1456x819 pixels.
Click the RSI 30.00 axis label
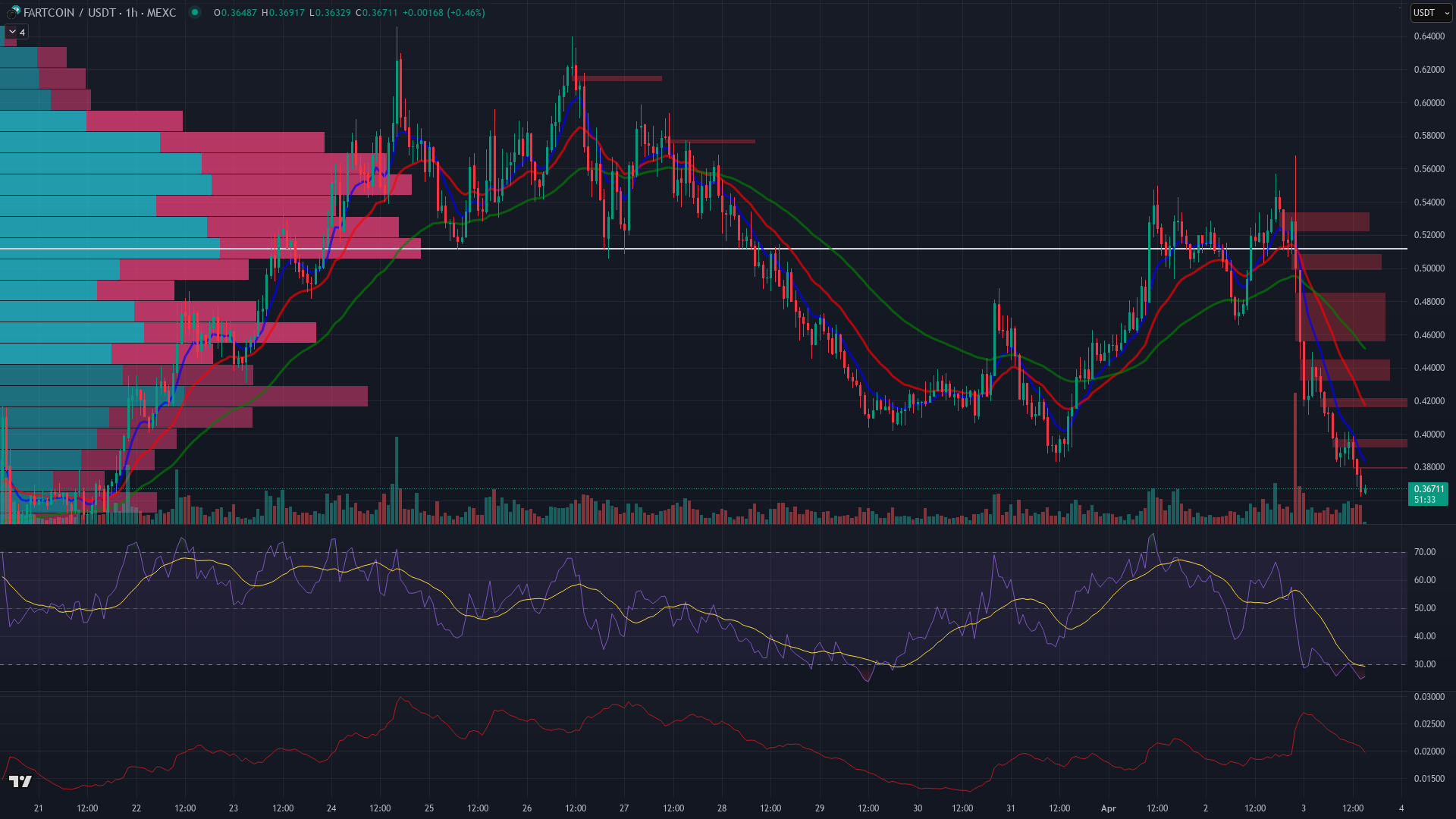coord(1425,664)
